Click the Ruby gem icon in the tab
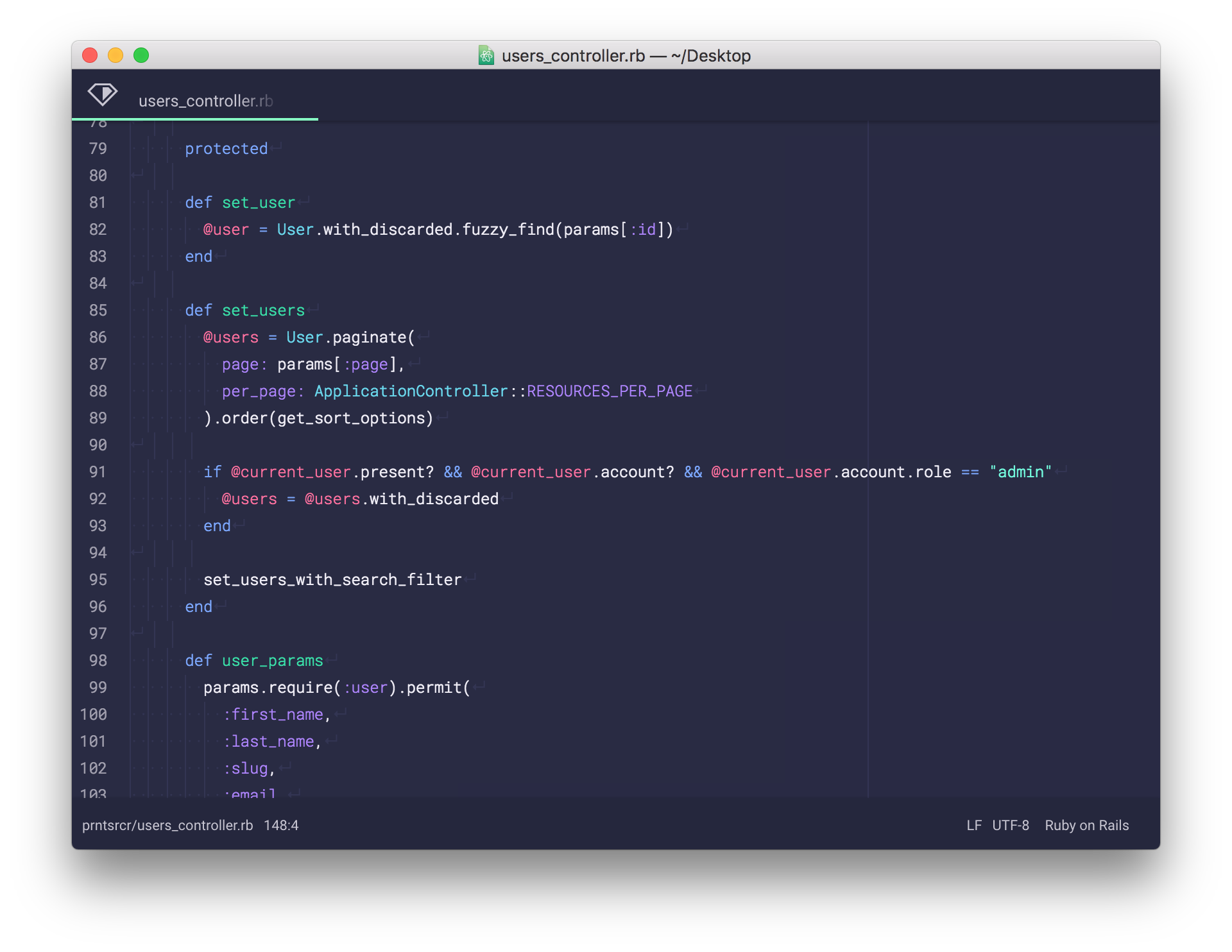Image resolution: width=1232 pixels, height=952 pixels. tap(102, 95)
